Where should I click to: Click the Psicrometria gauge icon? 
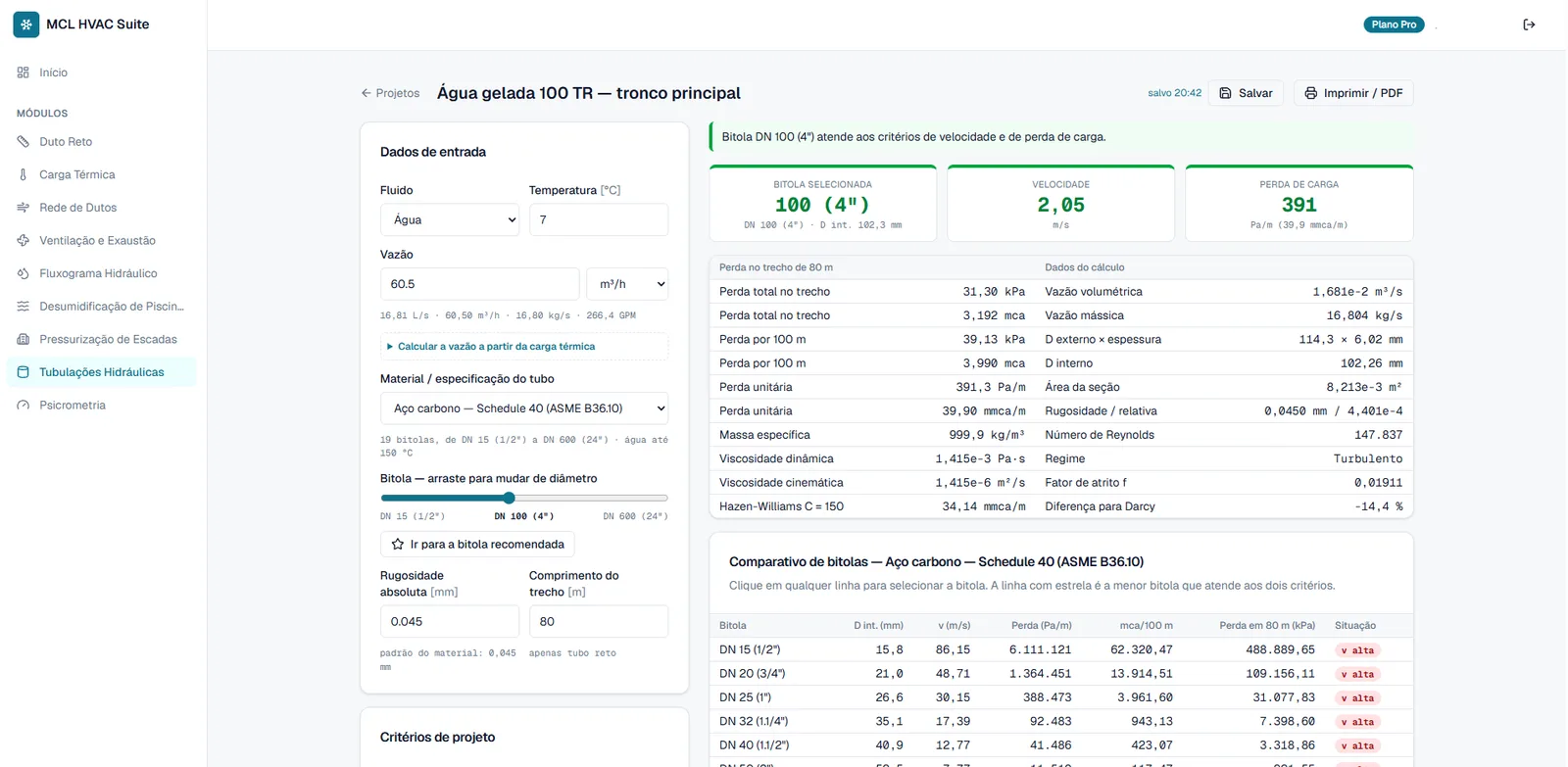pyautogui.click(x=24, y=406)
